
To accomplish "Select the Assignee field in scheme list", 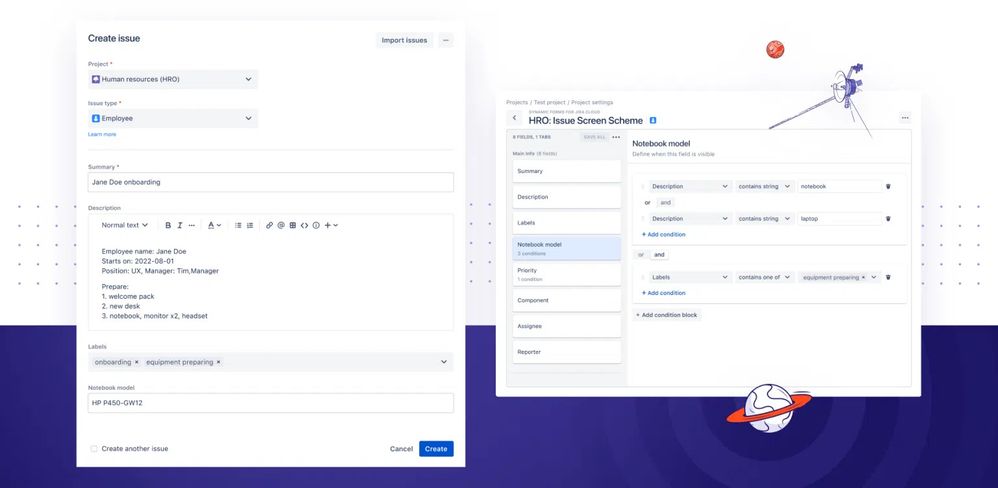I will (x=566, y=326).
